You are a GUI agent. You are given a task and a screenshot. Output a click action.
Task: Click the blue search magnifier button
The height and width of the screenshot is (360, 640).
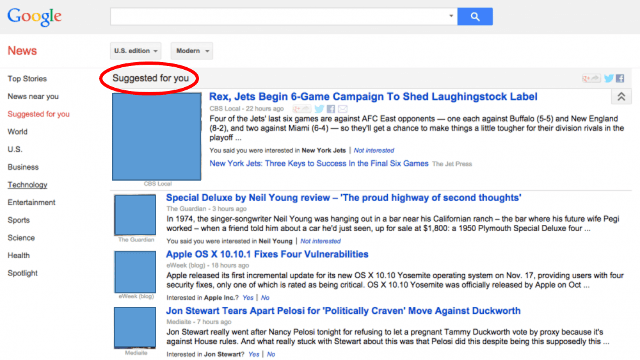click(x=475, y=16)
